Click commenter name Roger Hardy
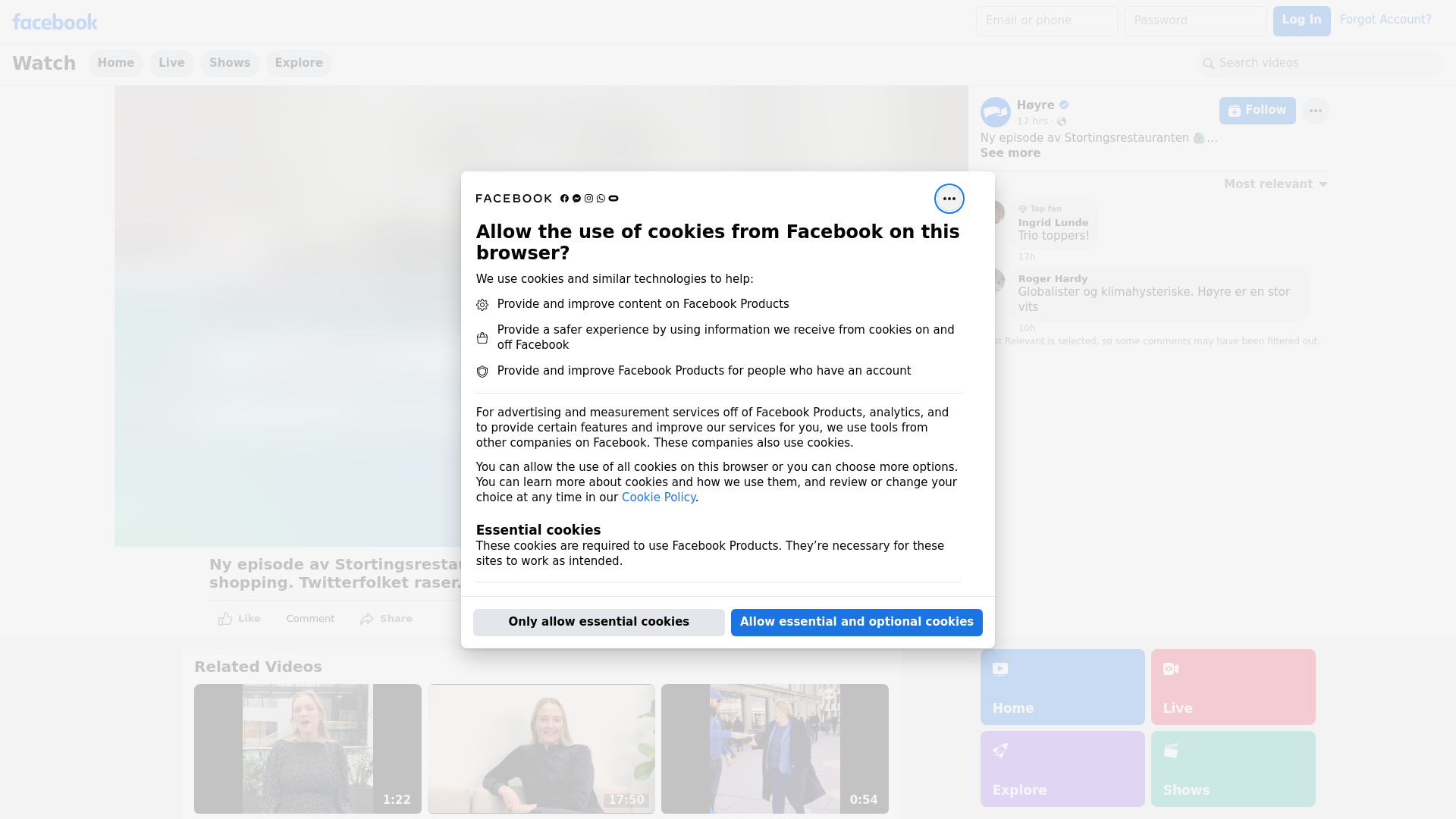Screen dimensions: 1456x819 click(x=1053, y=279)
